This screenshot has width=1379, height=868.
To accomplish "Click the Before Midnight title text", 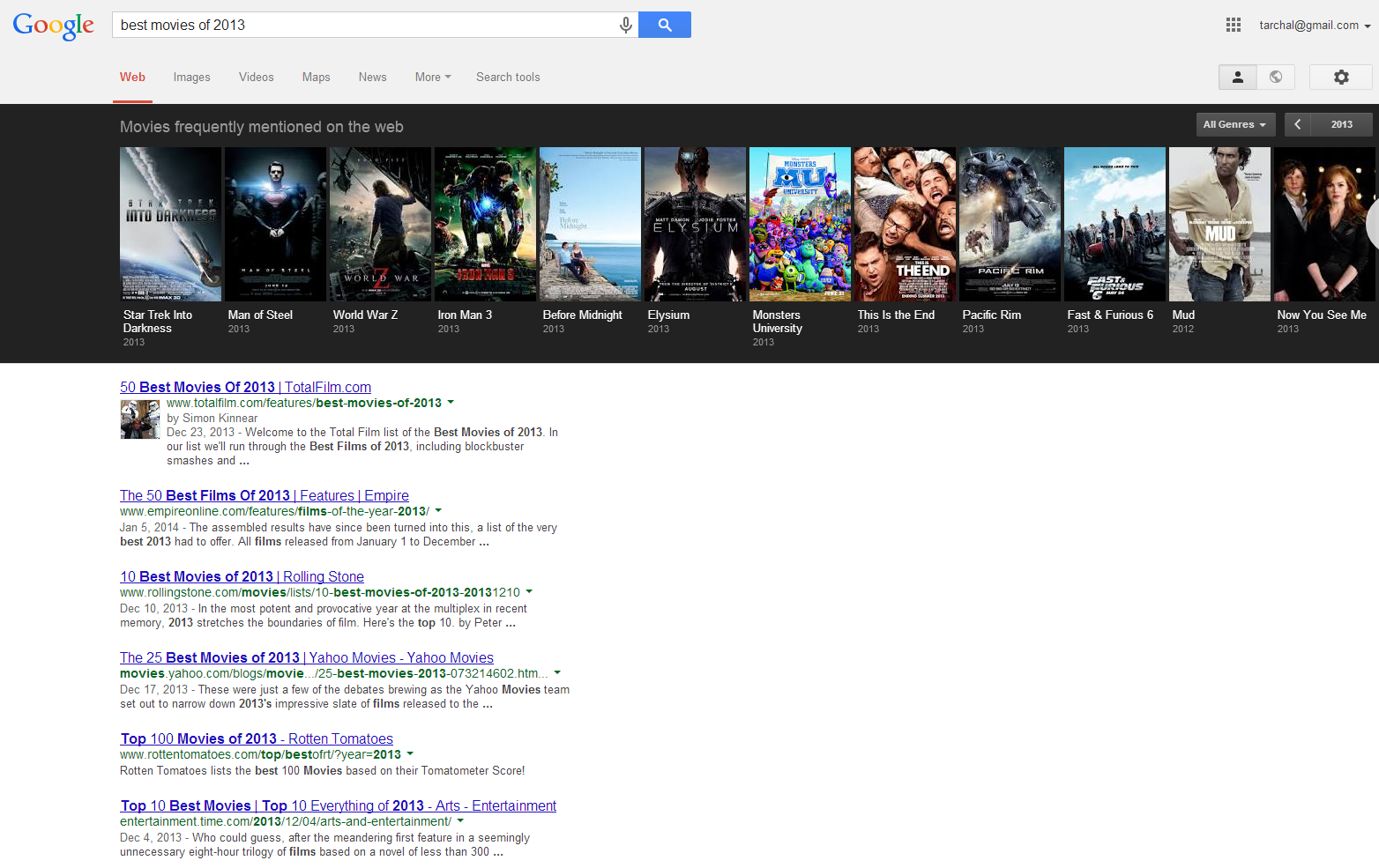I will [x=582, y=315].
